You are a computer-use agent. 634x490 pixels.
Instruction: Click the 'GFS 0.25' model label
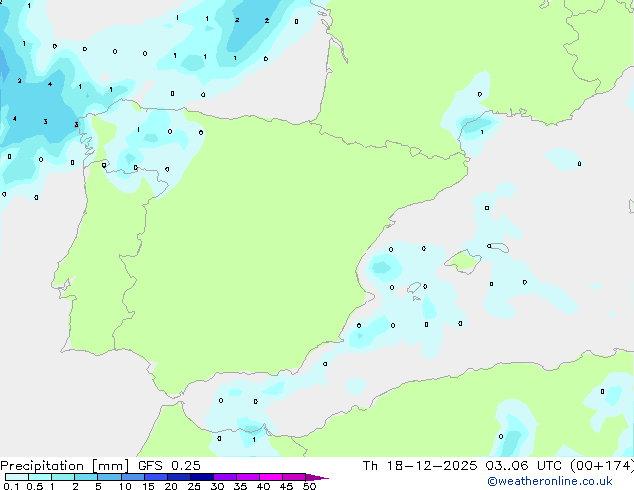169,466
